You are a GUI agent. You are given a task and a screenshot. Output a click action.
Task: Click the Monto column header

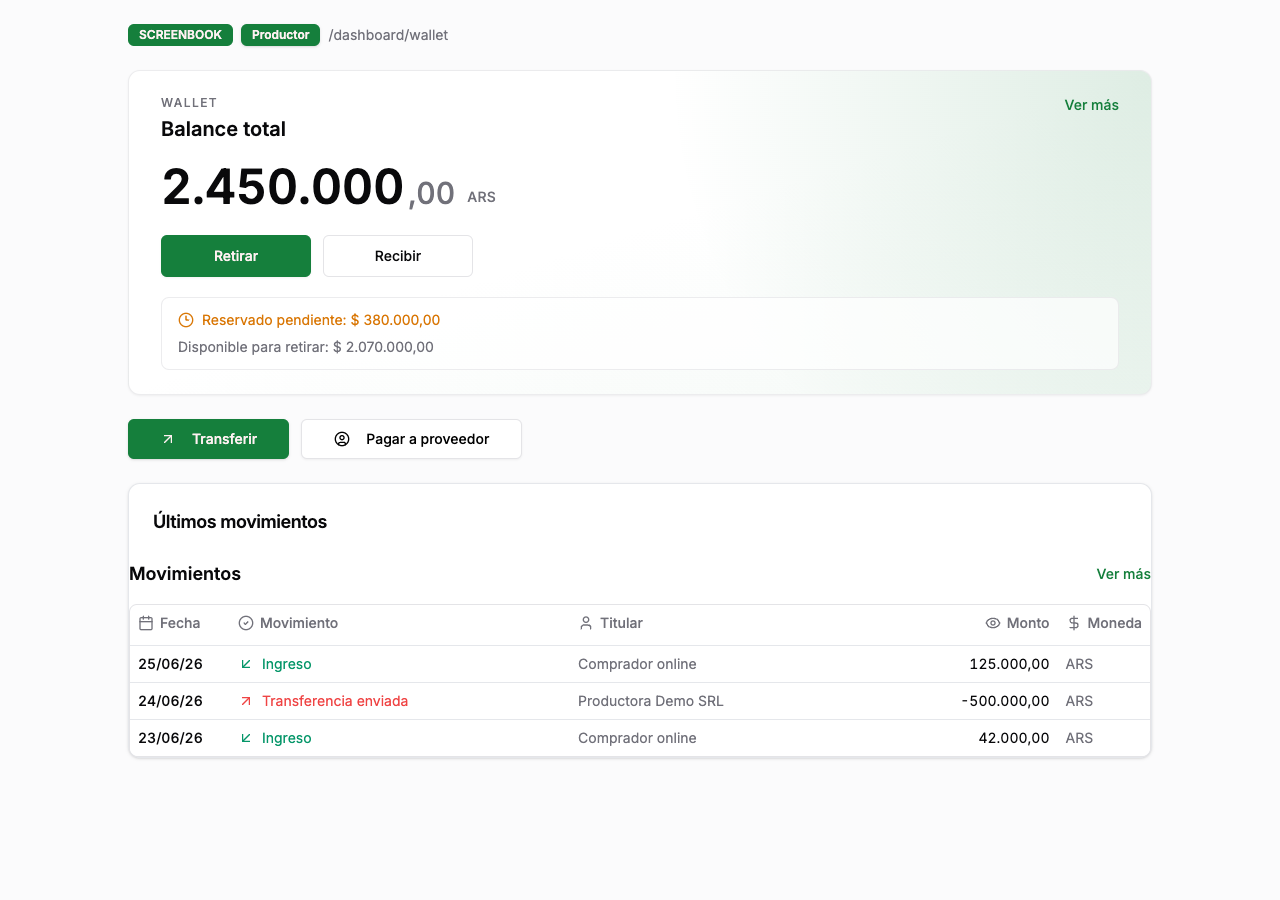[1017, 623]
